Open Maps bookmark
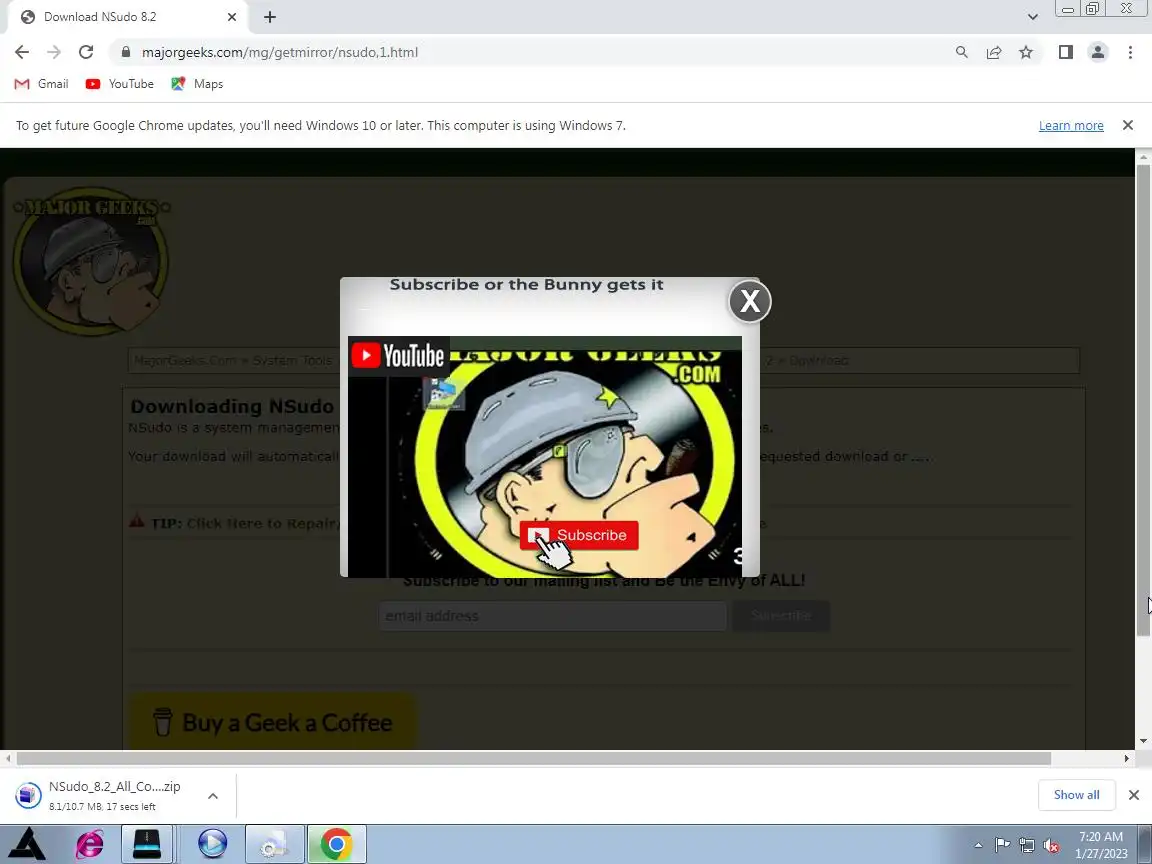The height and width of the screenshot is (864, 1152). (x=197, y=84)
